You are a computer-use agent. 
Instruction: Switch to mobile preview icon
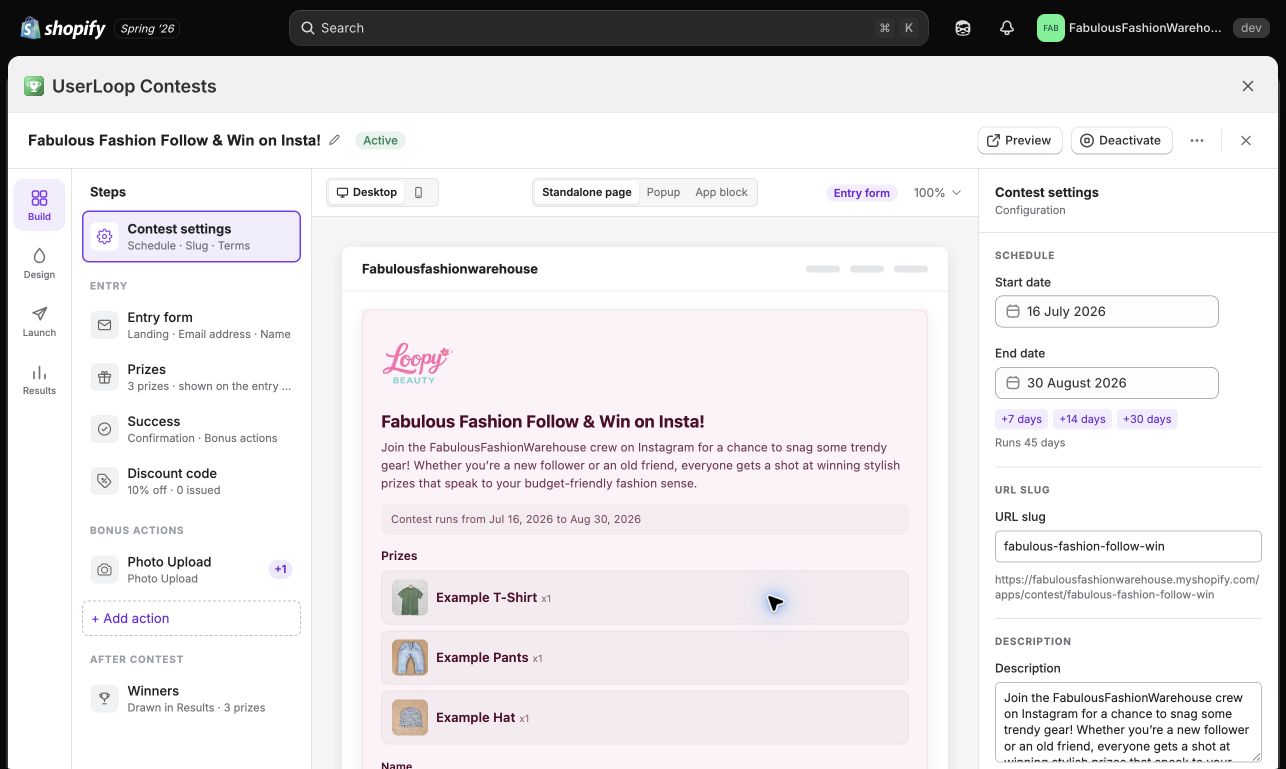(x=419, y=192)
